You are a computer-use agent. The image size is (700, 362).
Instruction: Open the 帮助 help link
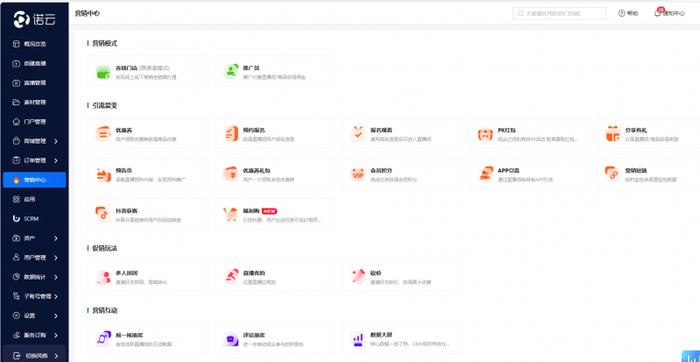[628, 13]
